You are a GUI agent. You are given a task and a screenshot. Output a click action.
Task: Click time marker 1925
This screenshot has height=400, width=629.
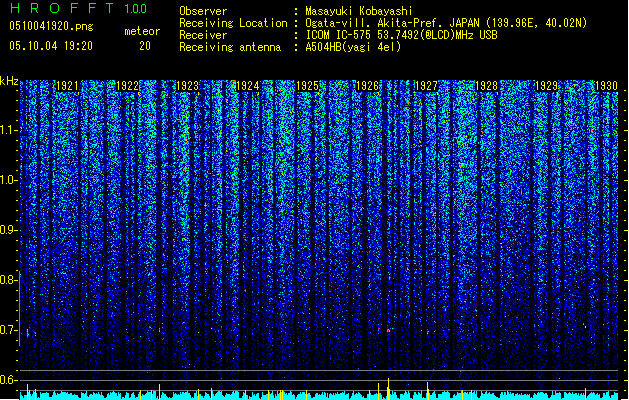pos(307,86)
